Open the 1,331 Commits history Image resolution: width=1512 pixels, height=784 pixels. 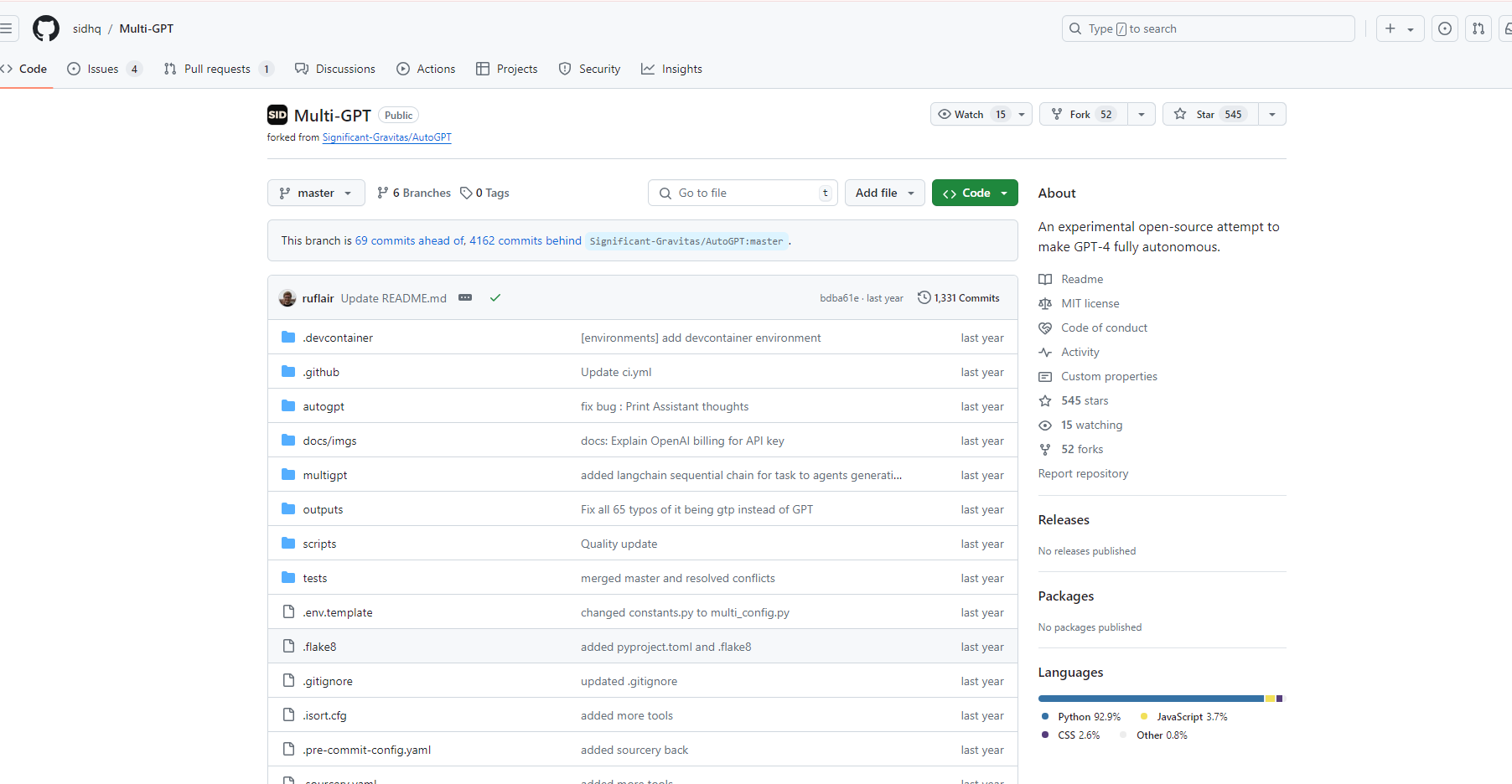click(959, 298)
